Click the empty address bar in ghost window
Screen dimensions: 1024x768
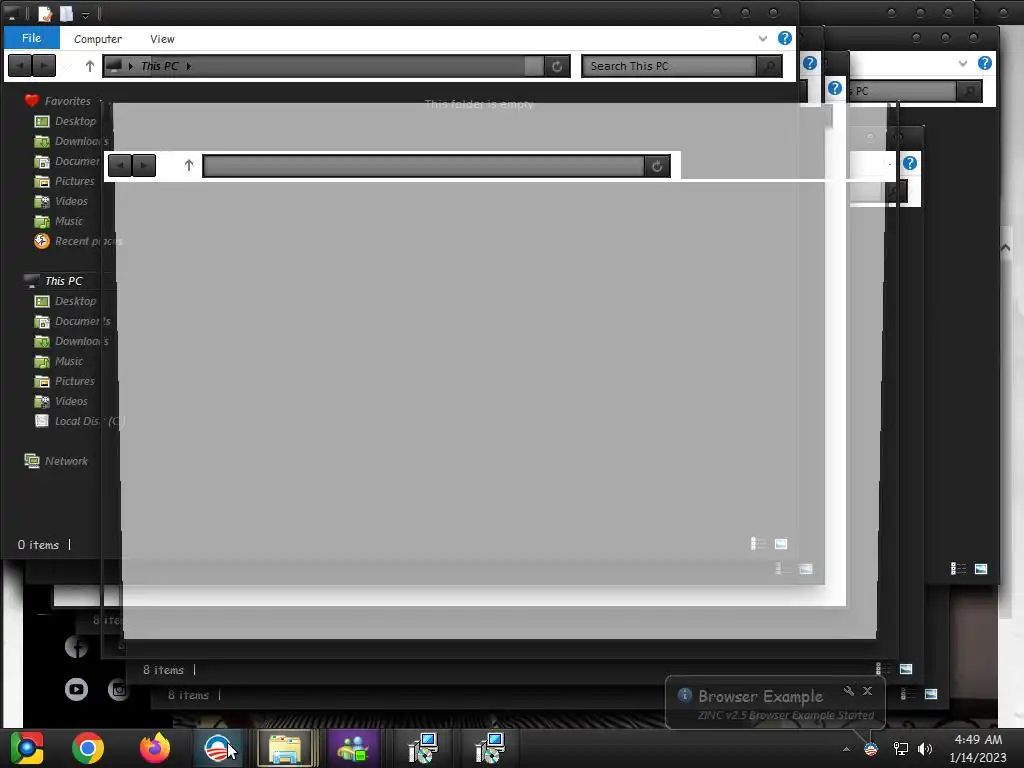pyautogui.click(x=423, y=165)
